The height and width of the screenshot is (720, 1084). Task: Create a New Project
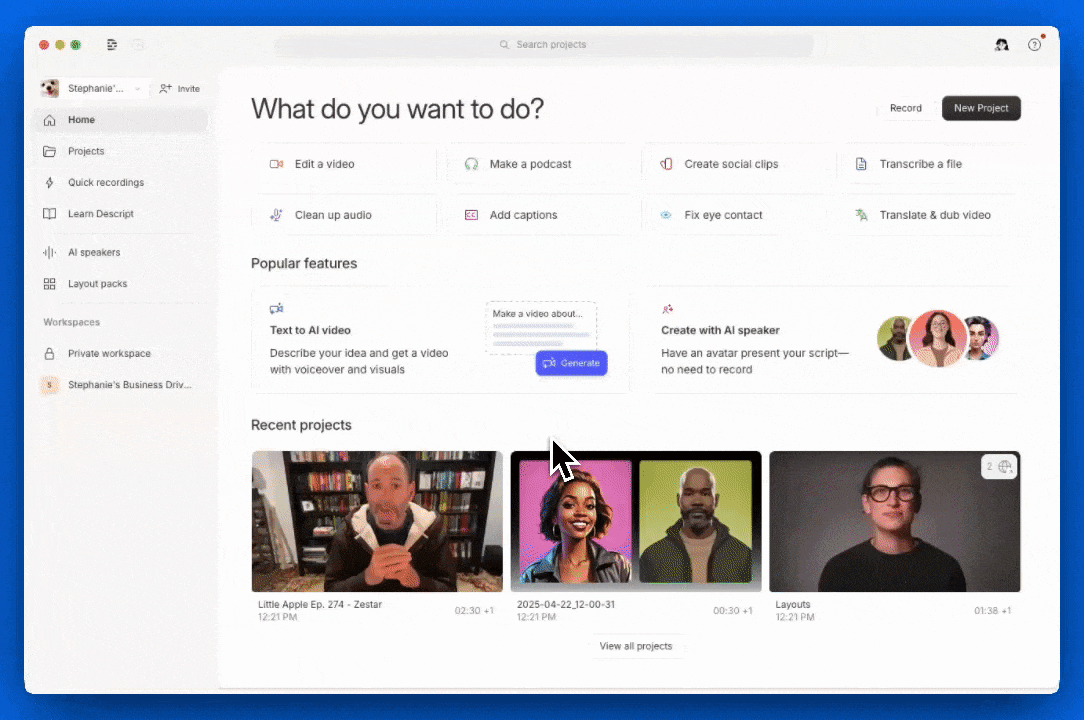(x=981, y=108)
